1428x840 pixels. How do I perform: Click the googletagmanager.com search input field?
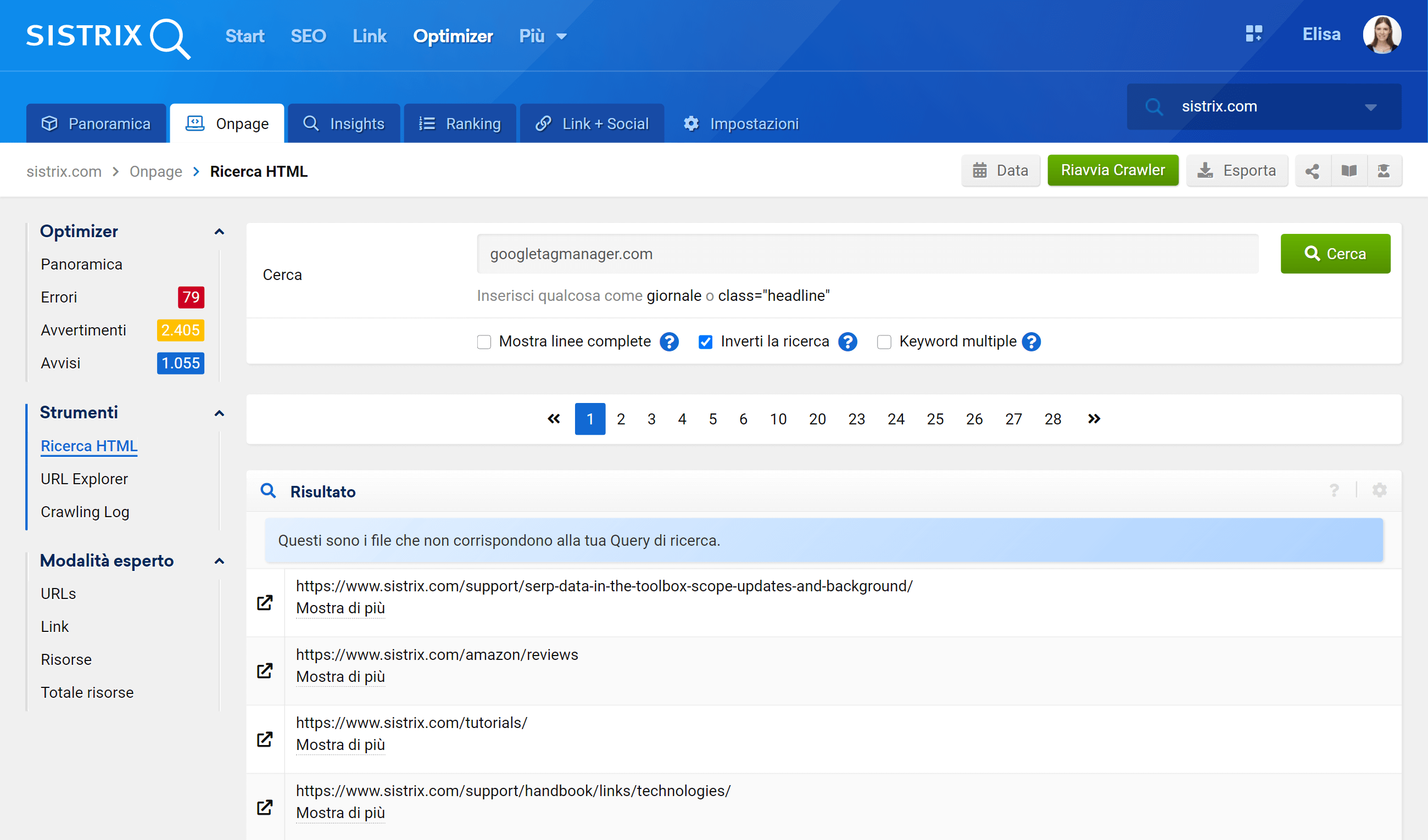[868, 254]
